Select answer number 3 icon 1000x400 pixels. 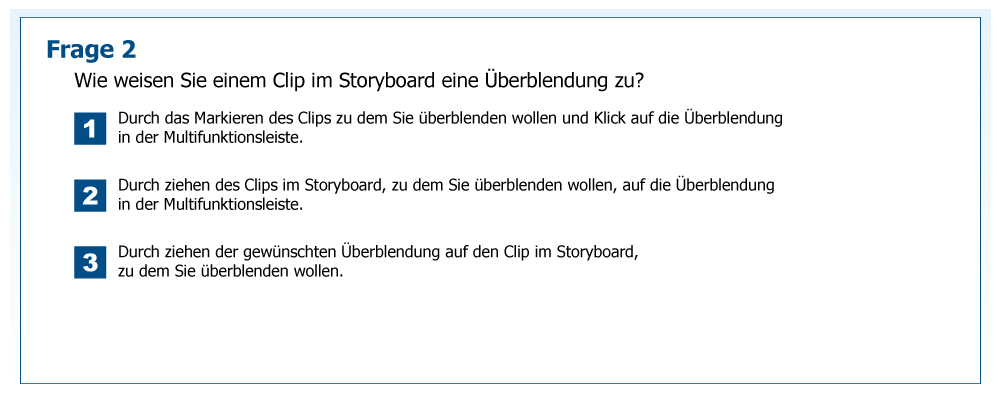tap(90, 262)
